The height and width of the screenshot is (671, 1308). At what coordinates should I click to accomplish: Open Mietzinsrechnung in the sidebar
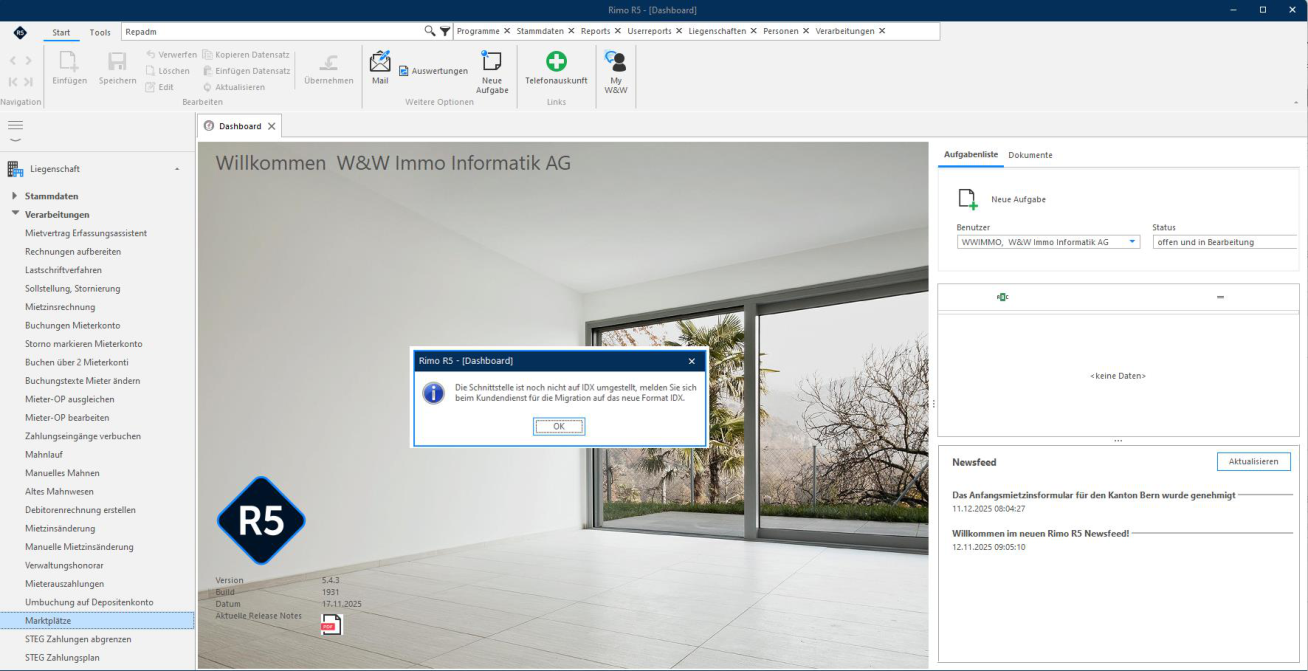[x=60, y=307]
